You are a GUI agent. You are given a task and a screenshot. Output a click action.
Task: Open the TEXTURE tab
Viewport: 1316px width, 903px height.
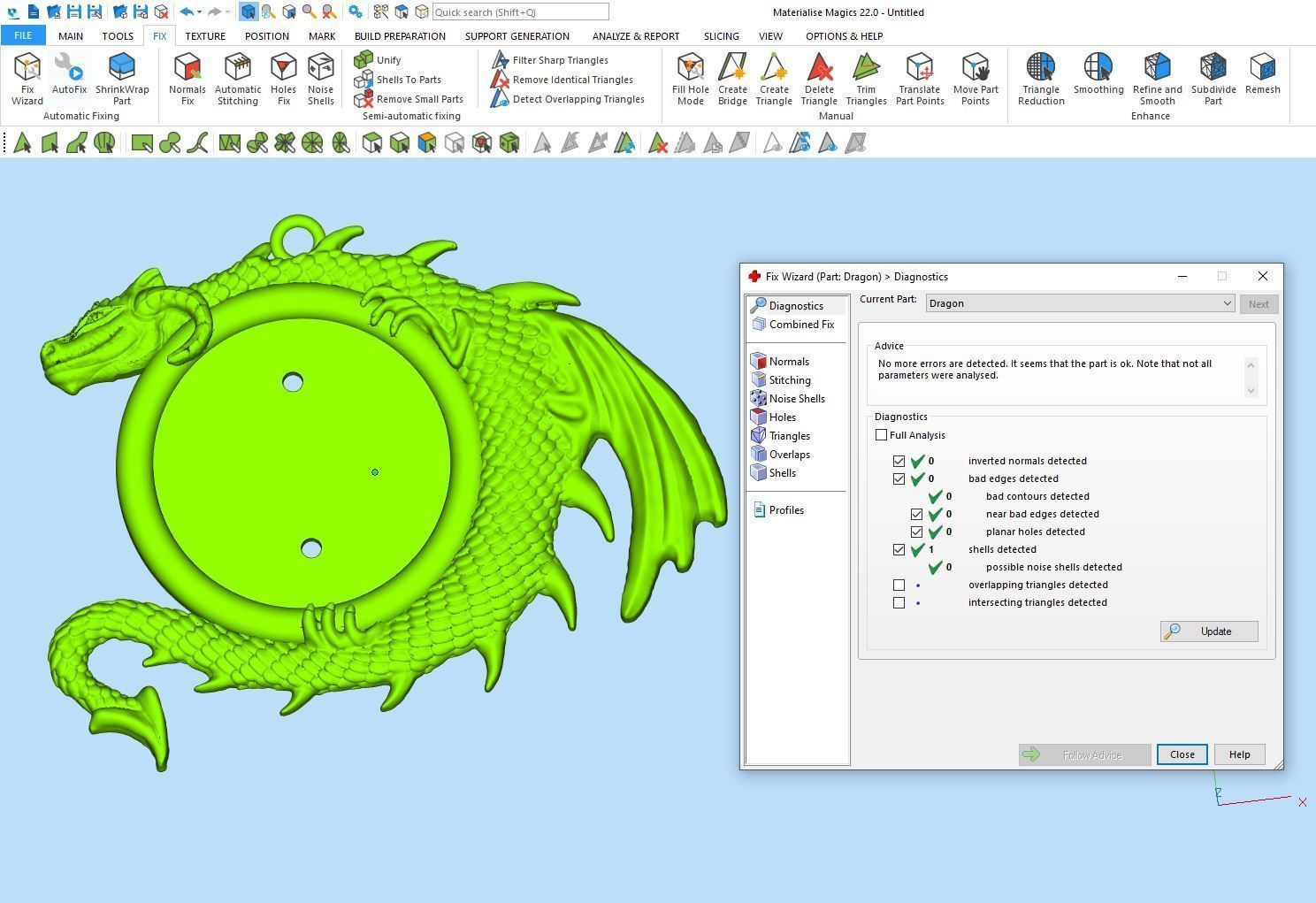coord(205,36)
